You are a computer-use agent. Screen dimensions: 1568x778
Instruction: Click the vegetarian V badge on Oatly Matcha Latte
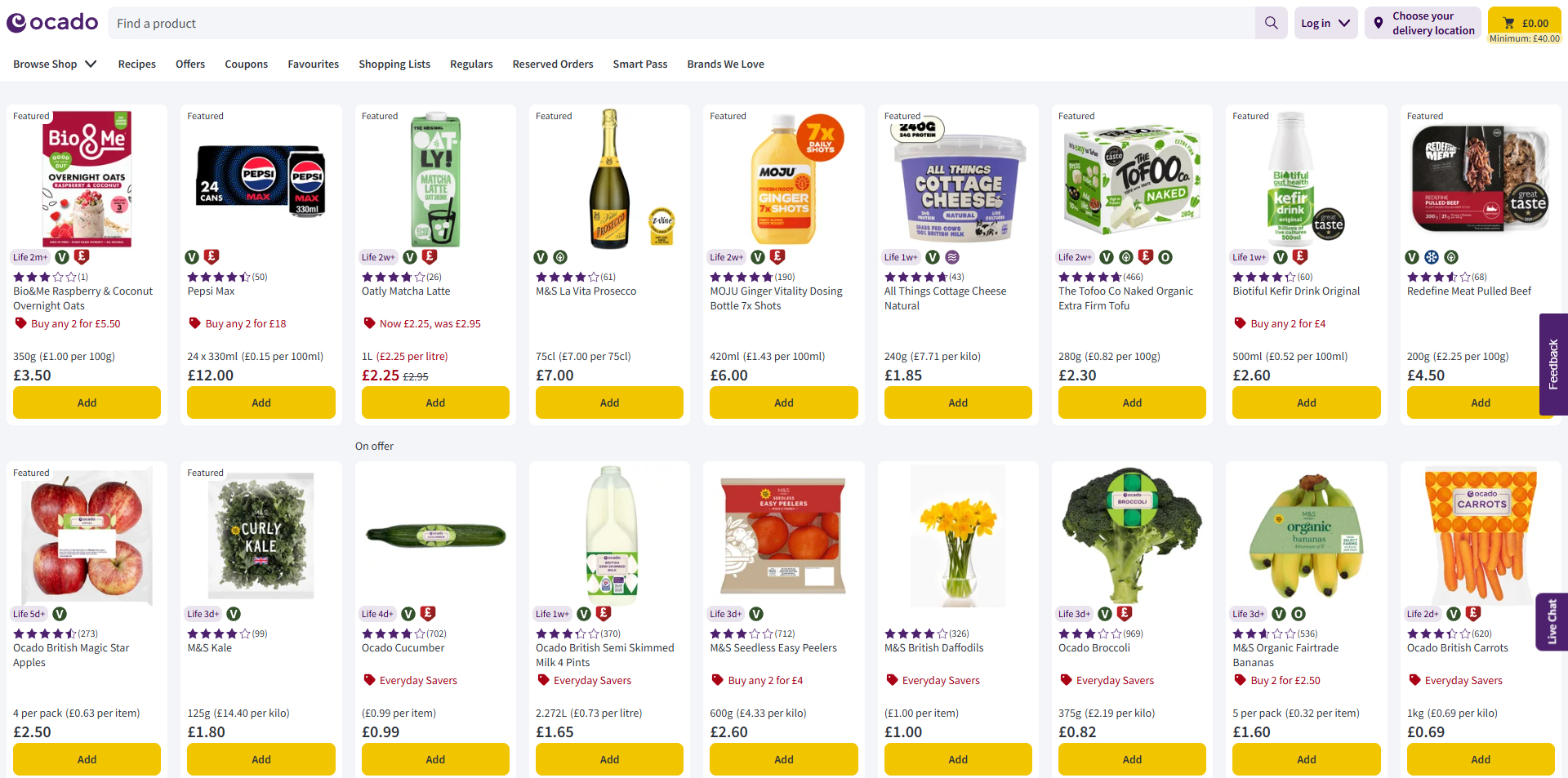pos(410,257)
